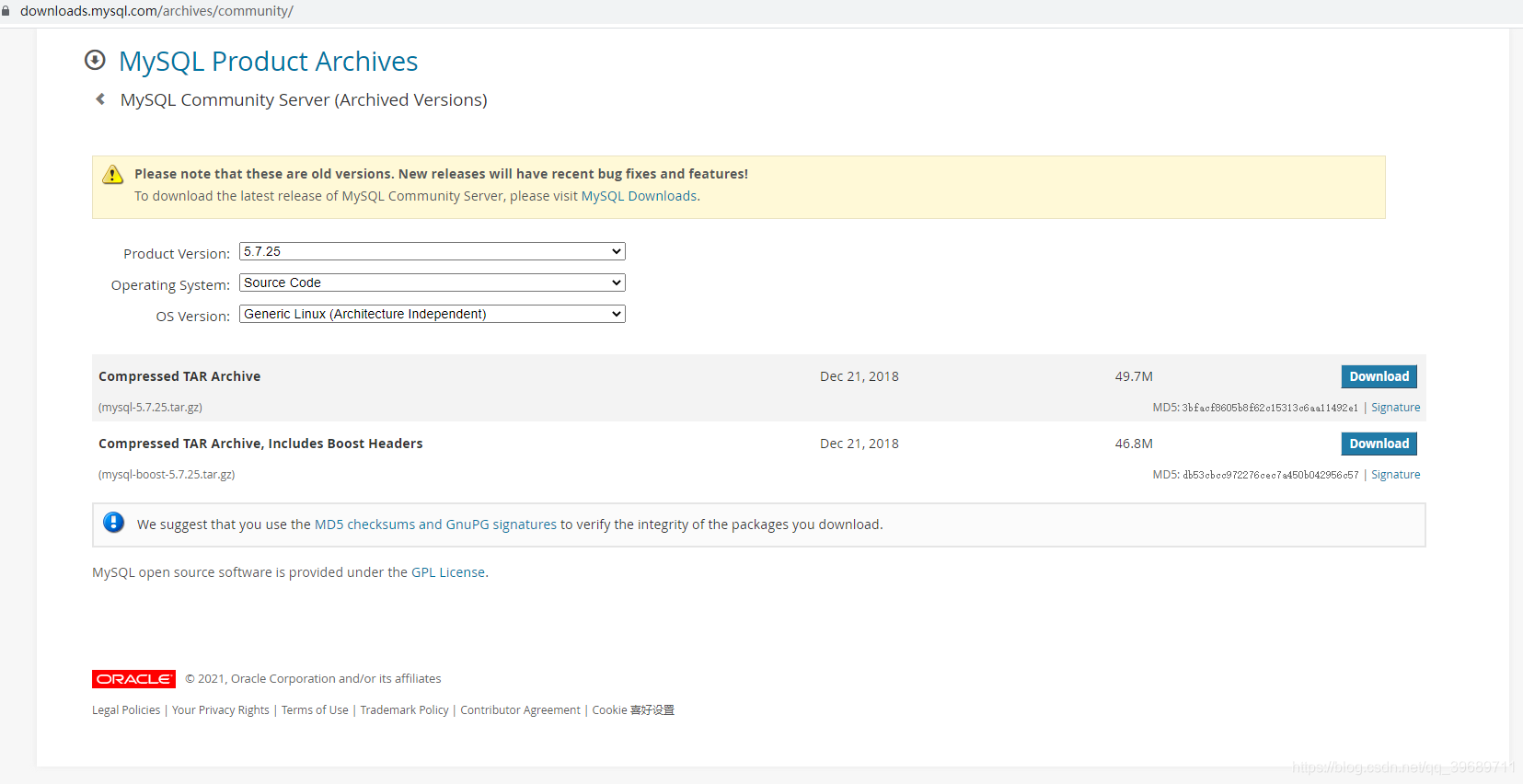
Task: Click the browser address bar URL
Action: pyautogui.click(x=156, y=11)
